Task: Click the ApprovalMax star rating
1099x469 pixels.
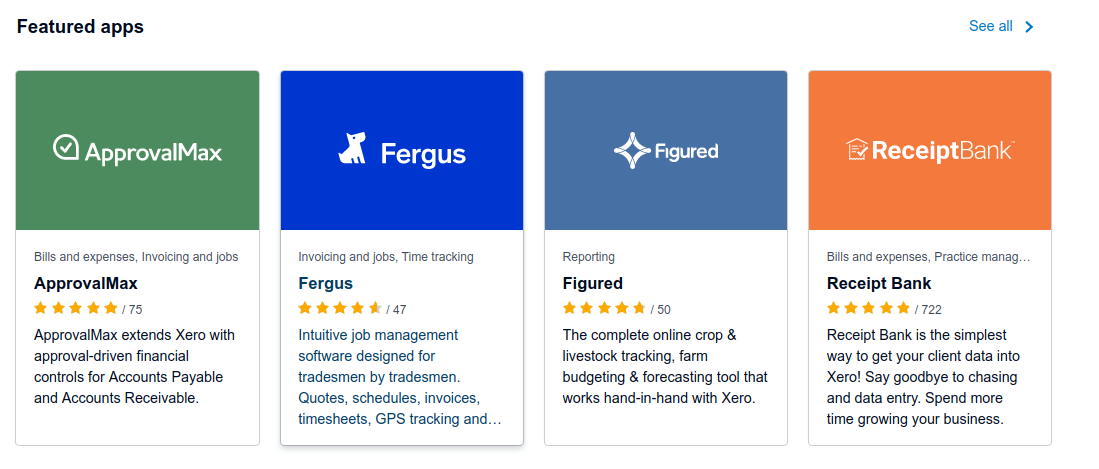Action: coord(76,308)
